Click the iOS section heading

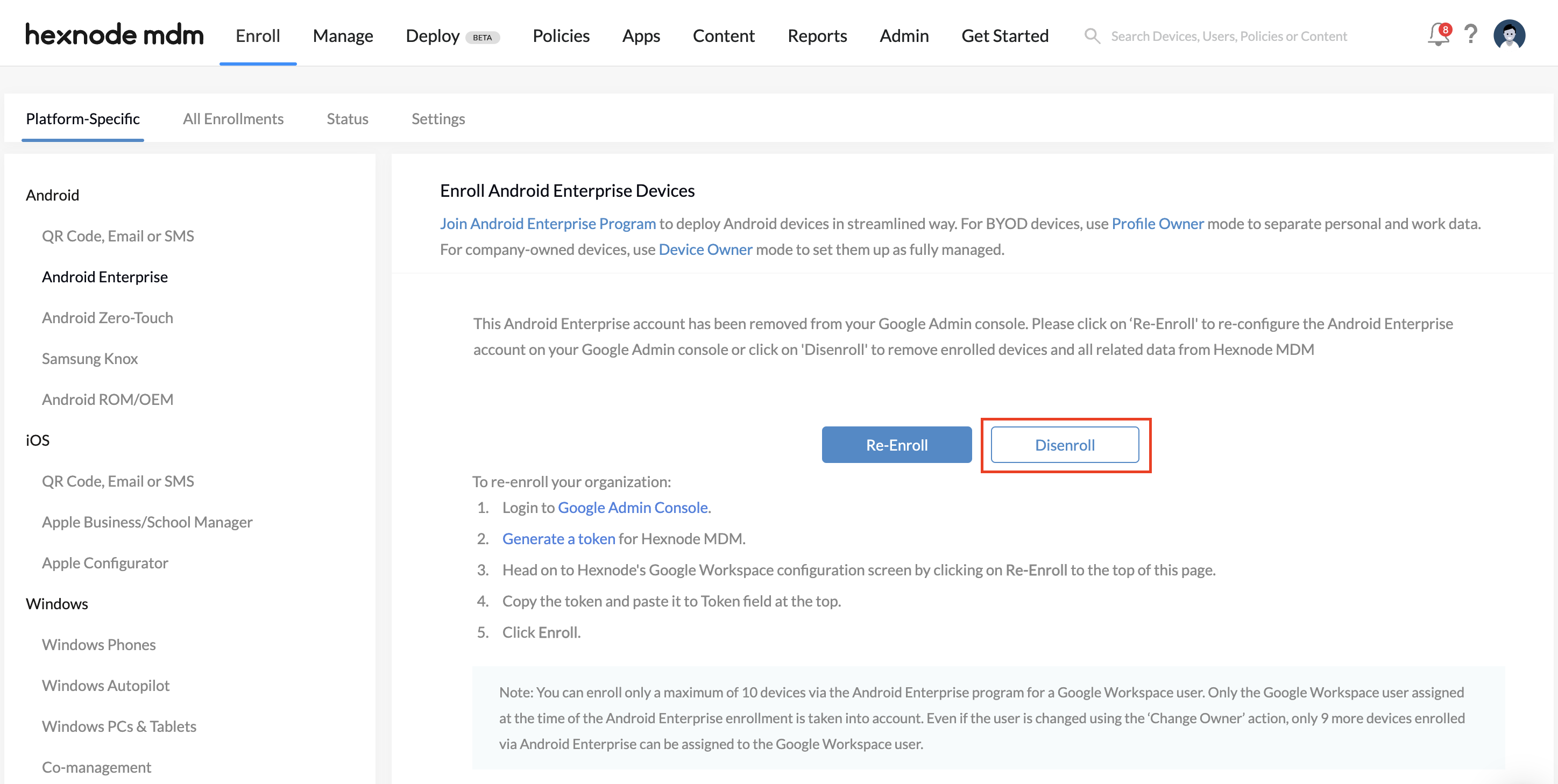click(x=38, y=440)
